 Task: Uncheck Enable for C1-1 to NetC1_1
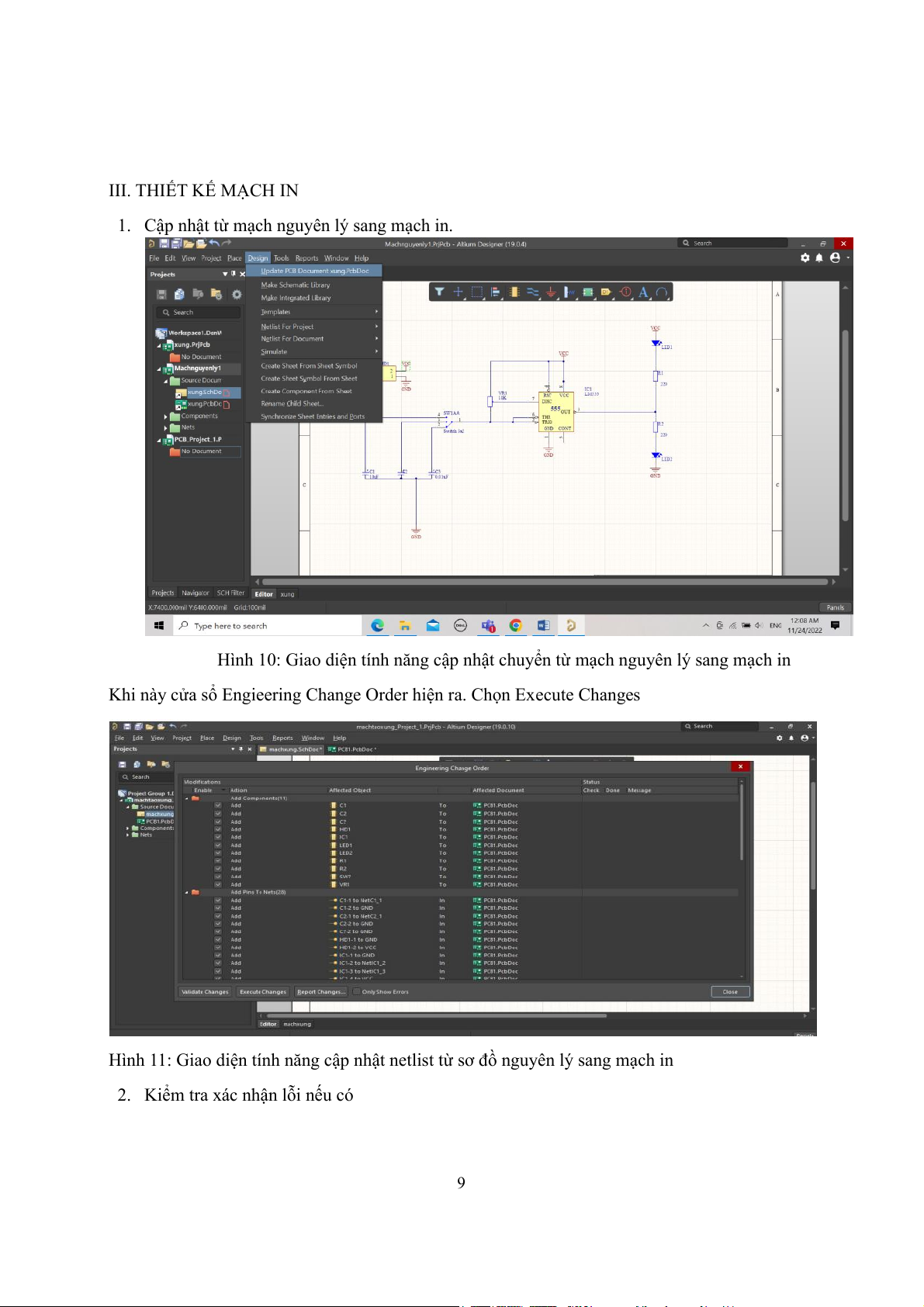click(x=218, y=901)
